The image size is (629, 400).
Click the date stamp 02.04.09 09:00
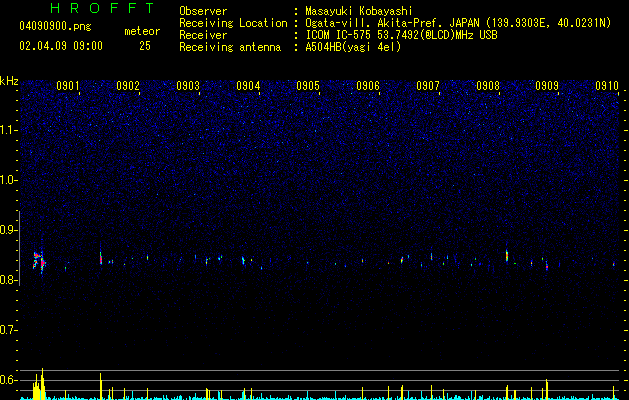61,46
